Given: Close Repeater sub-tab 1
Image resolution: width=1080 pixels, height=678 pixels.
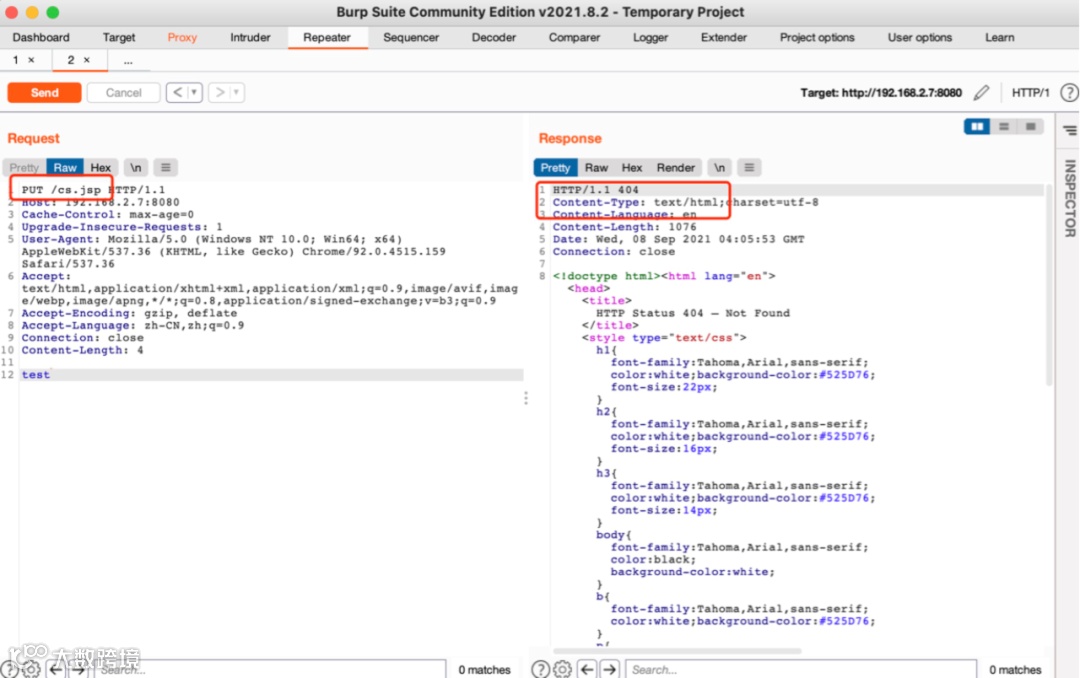Looking at the screenshot, I should [31, 60].
